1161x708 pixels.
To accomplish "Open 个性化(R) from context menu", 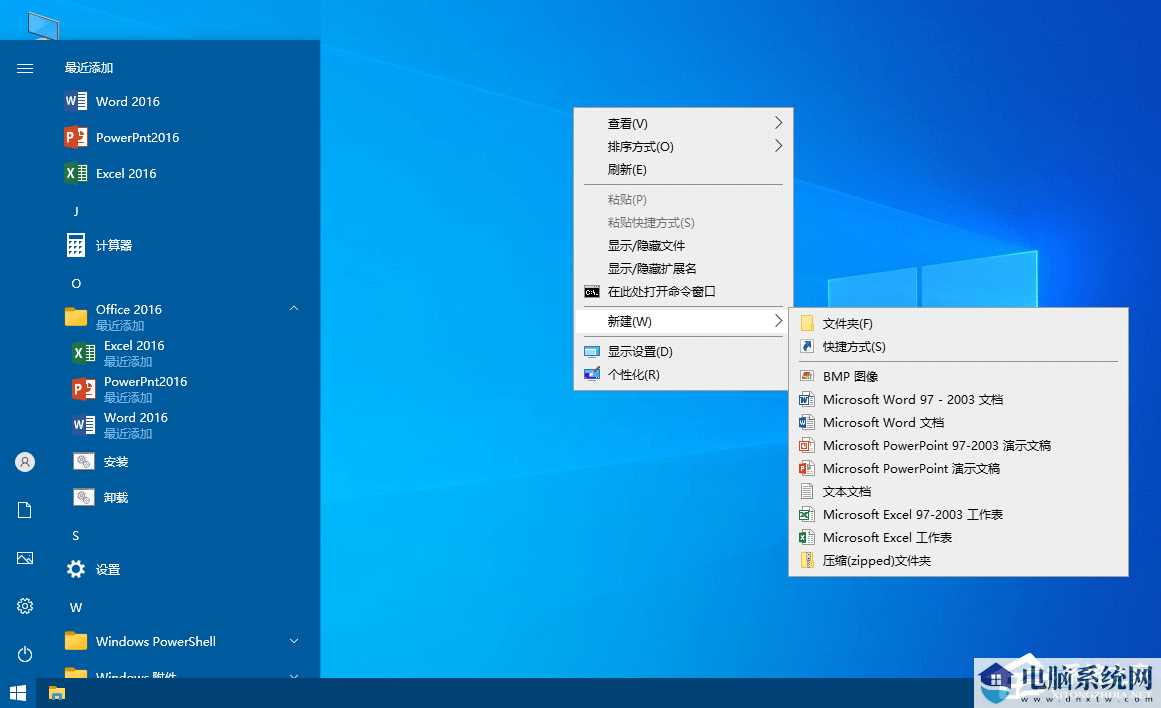I will pos(683,374).
